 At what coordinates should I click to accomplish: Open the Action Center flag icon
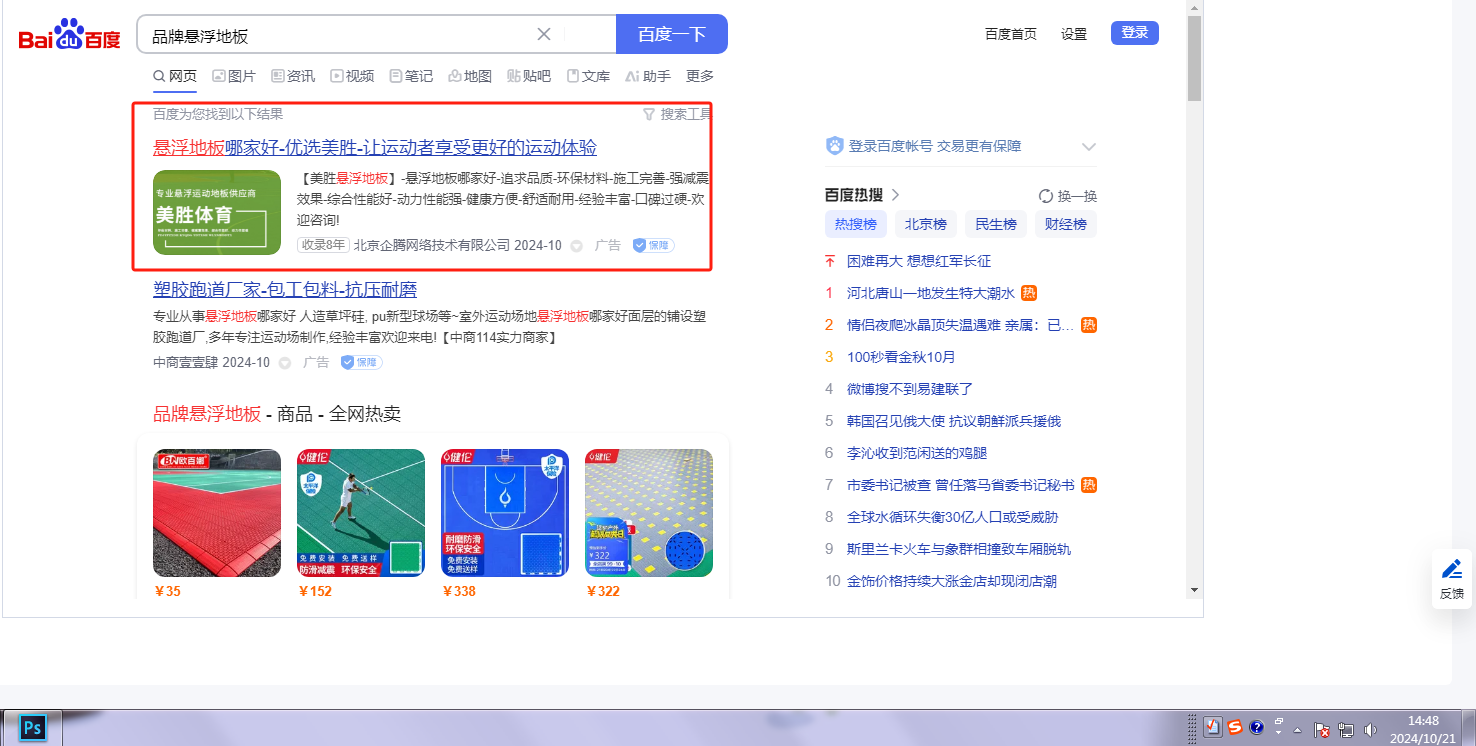[x=1321, y=730]
